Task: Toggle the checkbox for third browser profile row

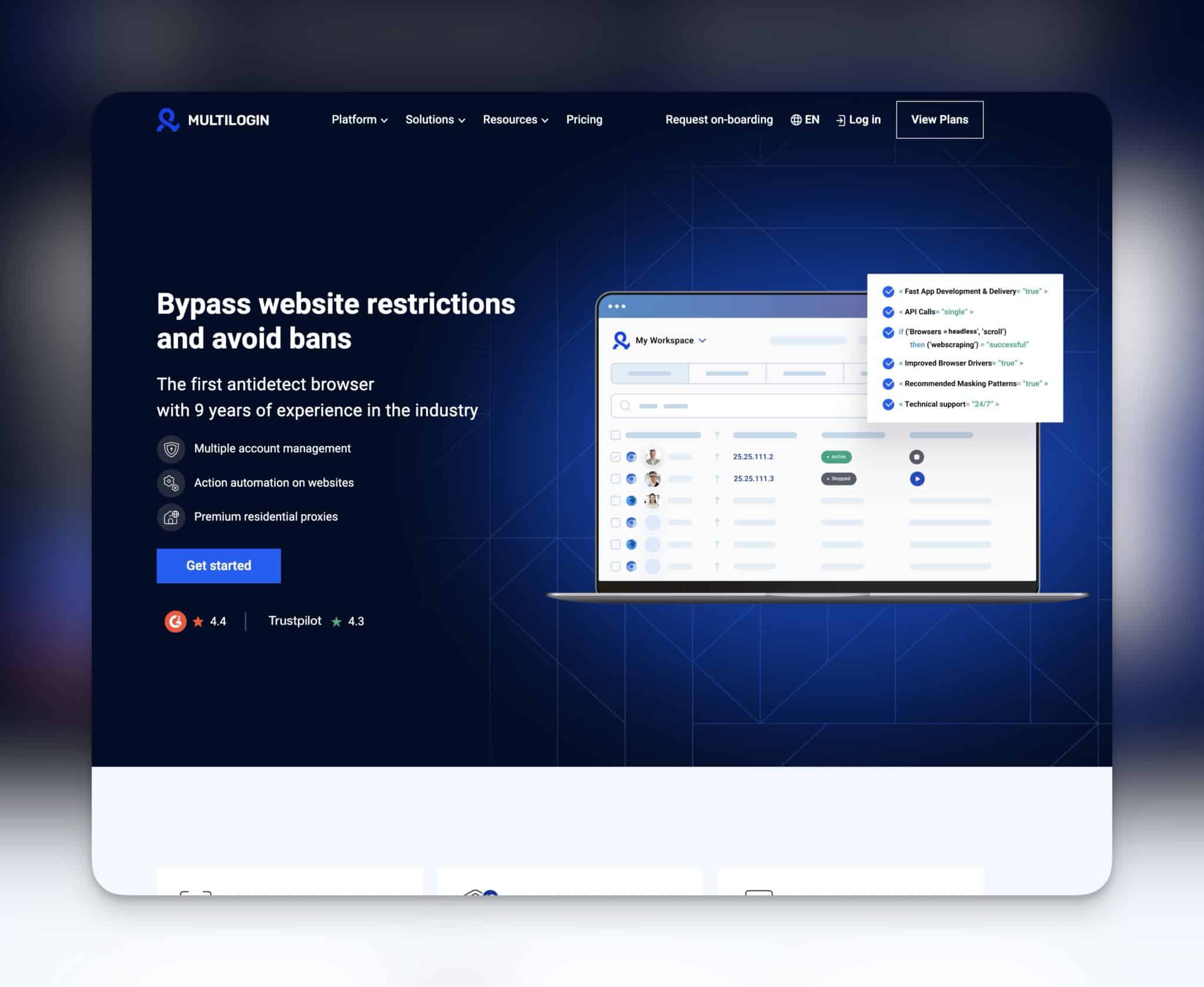Action: click(615, 500)
